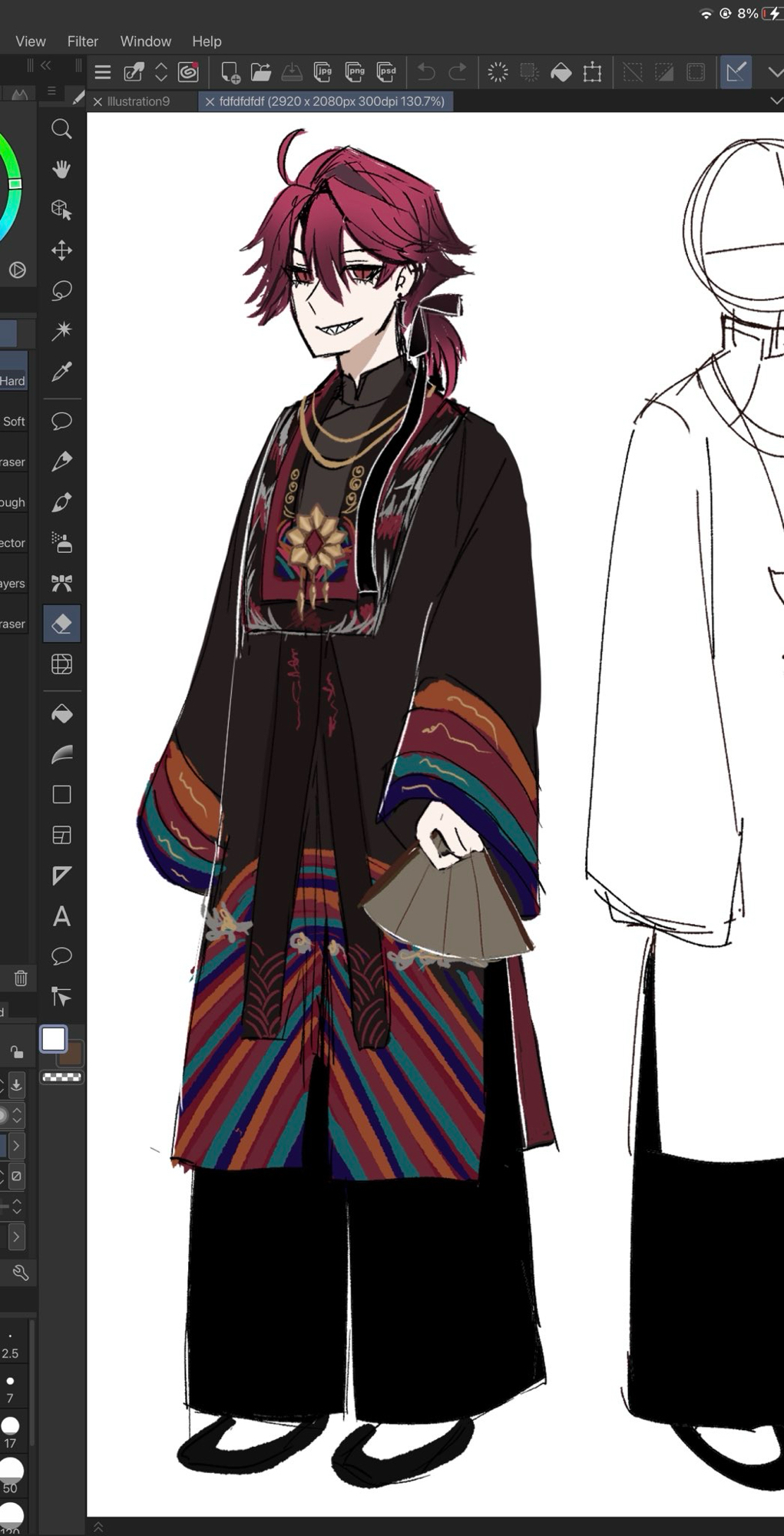Expand the command bar overflow chevron
The image size is (784, 1536).
tap(775, 72)
